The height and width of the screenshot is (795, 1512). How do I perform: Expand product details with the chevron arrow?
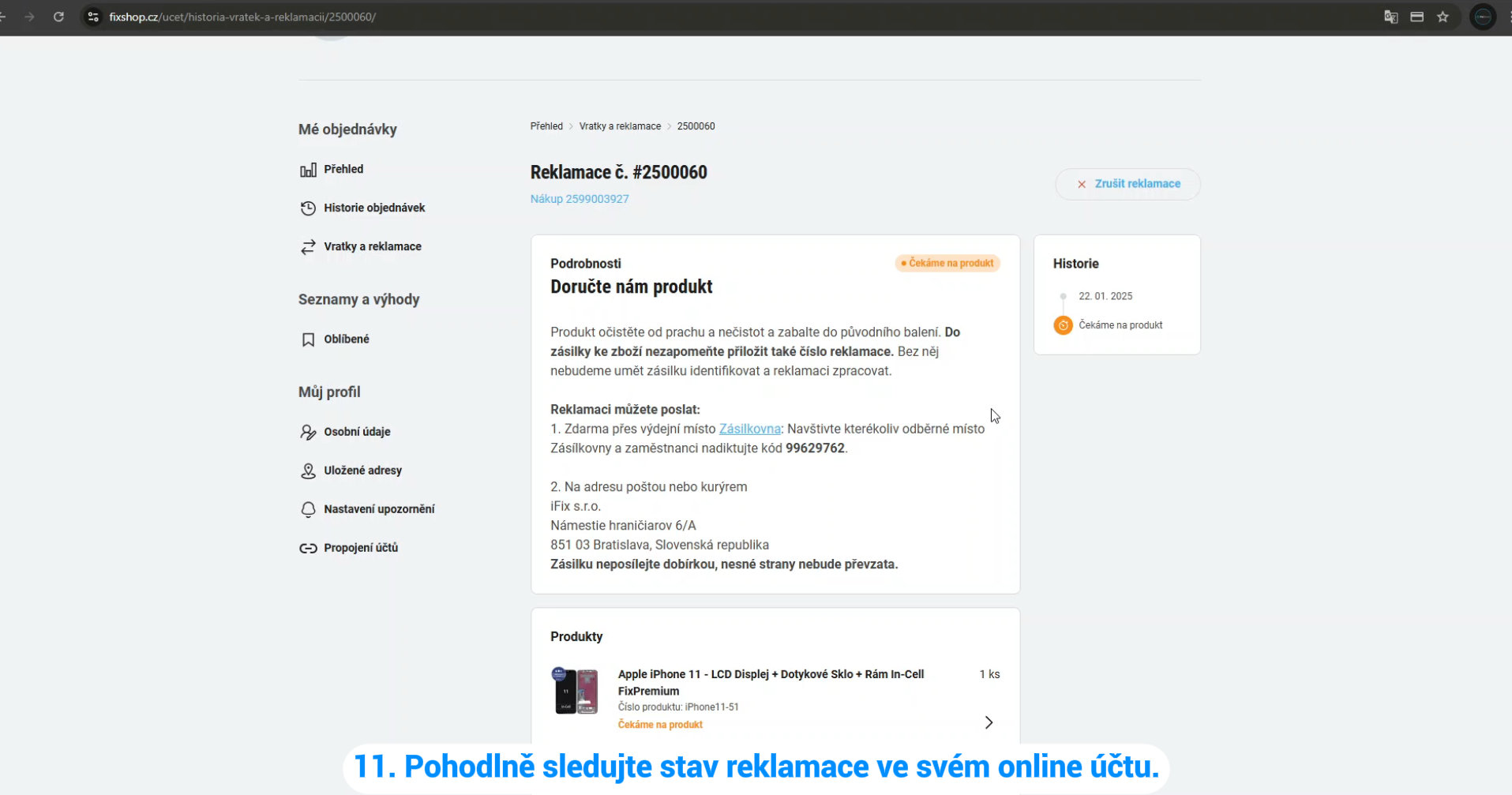[x=989, y=722]
